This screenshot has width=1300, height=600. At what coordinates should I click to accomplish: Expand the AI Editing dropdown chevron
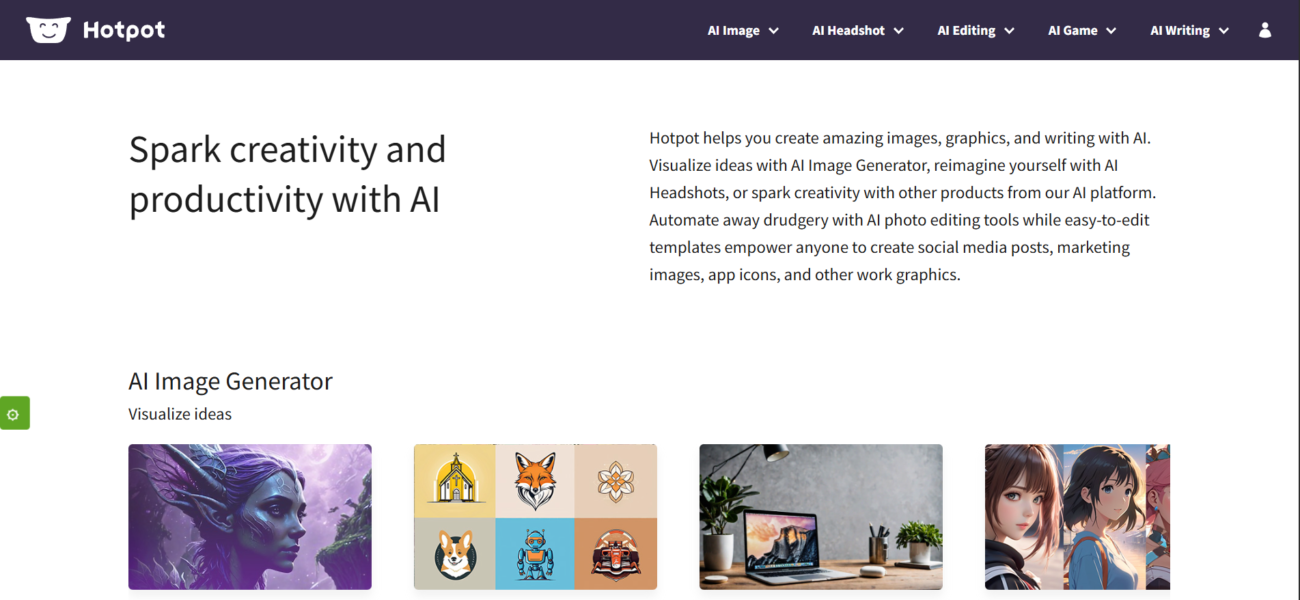pyautogui.click(x=1009, y=31)
